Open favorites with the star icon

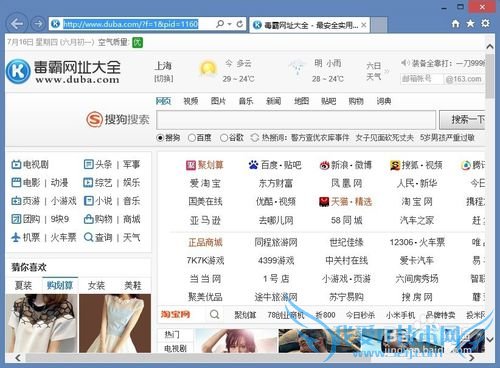coord(470,23)
